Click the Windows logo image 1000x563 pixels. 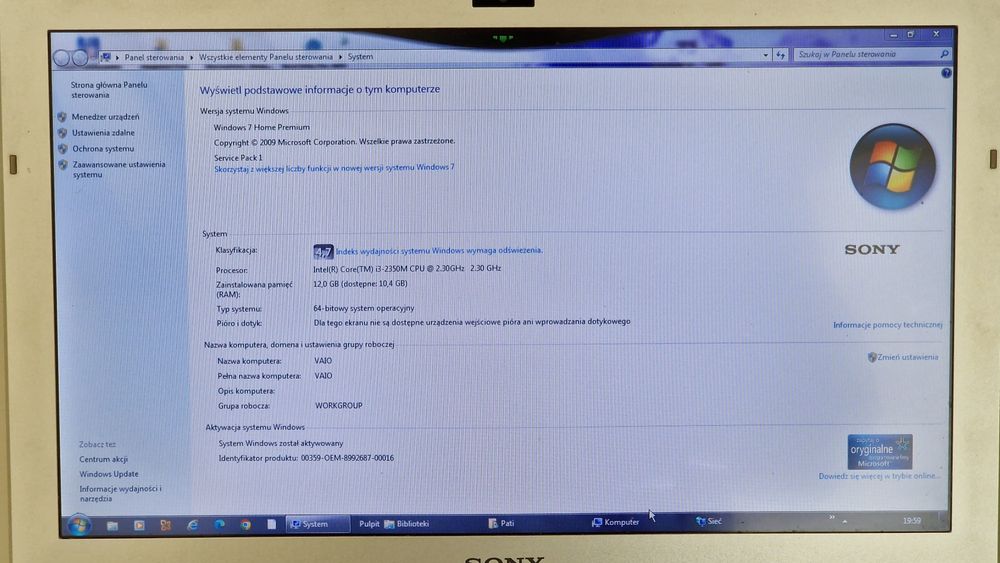point(892,166)
